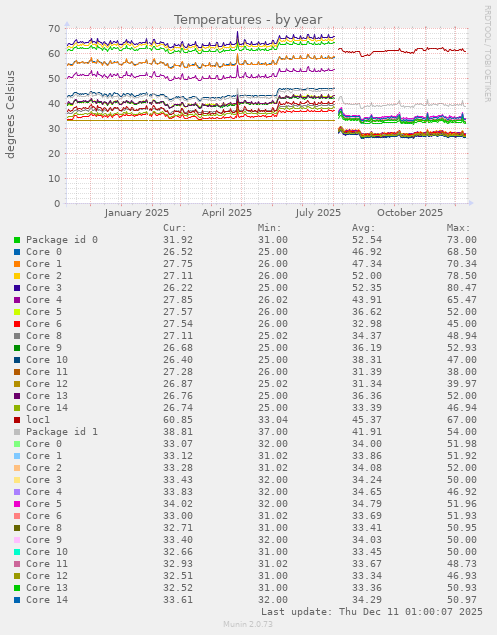
Task: Click the max value 70.34 for Core 1
Action: point(462,264)
